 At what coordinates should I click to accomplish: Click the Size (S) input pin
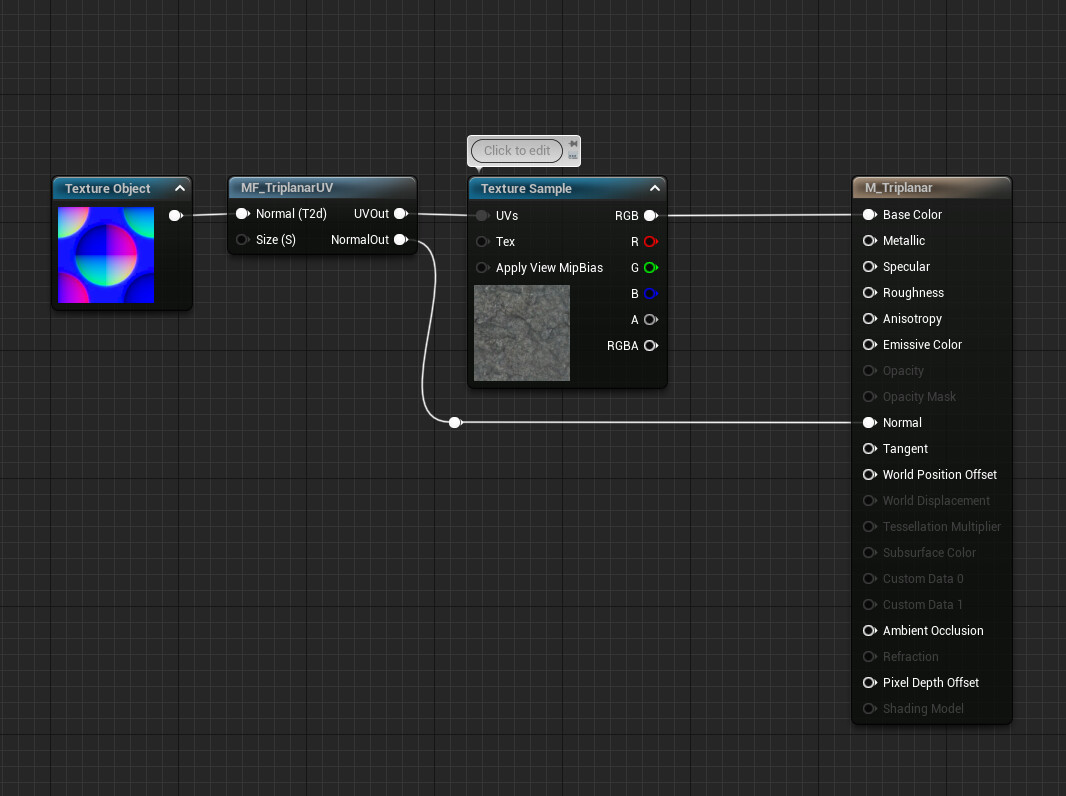point(241,239)
